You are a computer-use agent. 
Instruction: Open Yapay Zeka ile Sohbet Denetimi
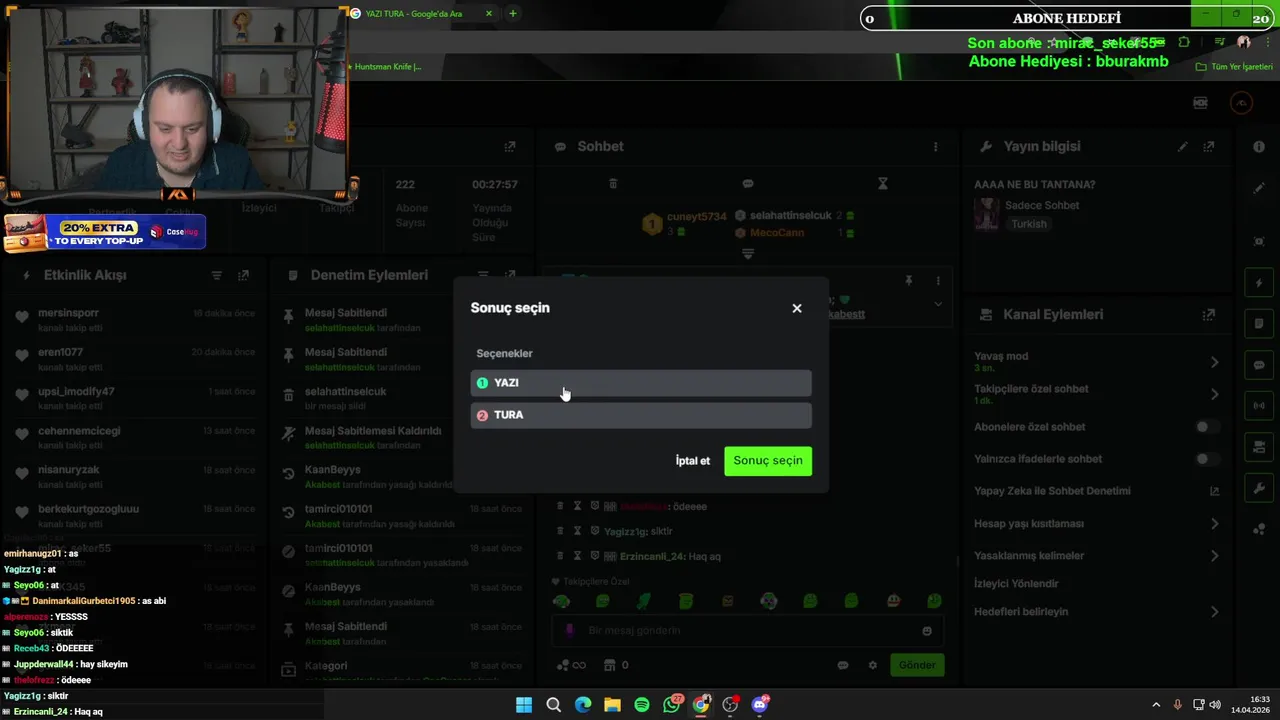(1215, 491)
